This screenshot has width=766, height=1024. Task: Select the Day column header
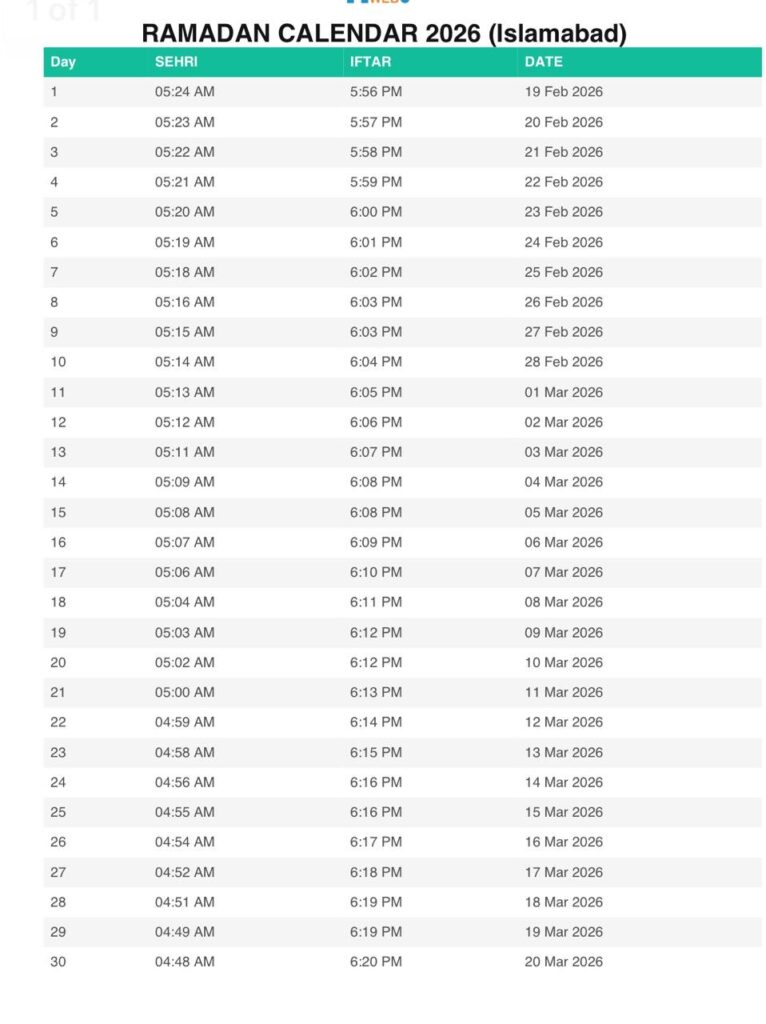(63, 62)
